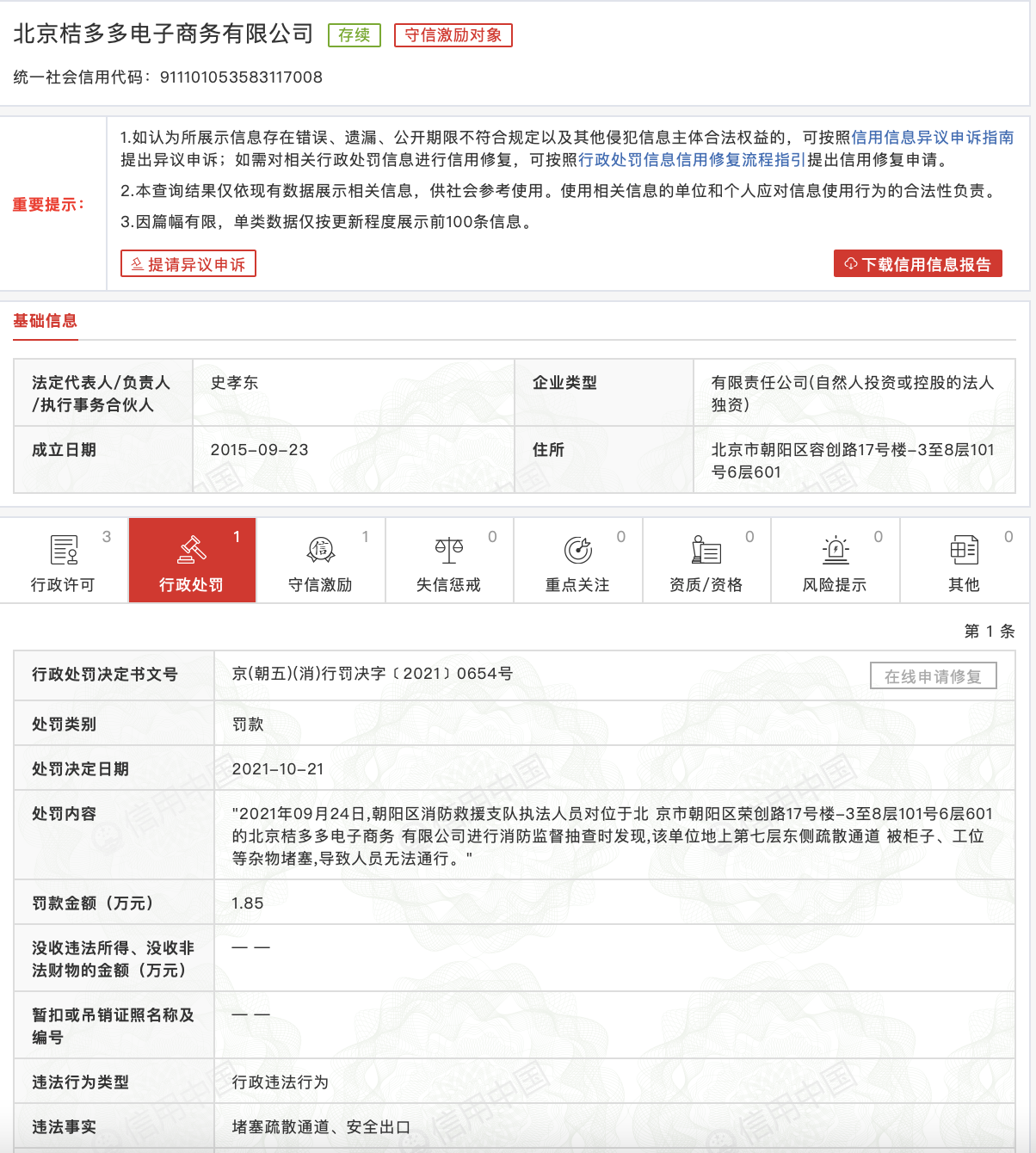This screenshot has height=1153, width=1036.
Task: Click the 资质/资格 certificate icon
Action: [706, 549]
